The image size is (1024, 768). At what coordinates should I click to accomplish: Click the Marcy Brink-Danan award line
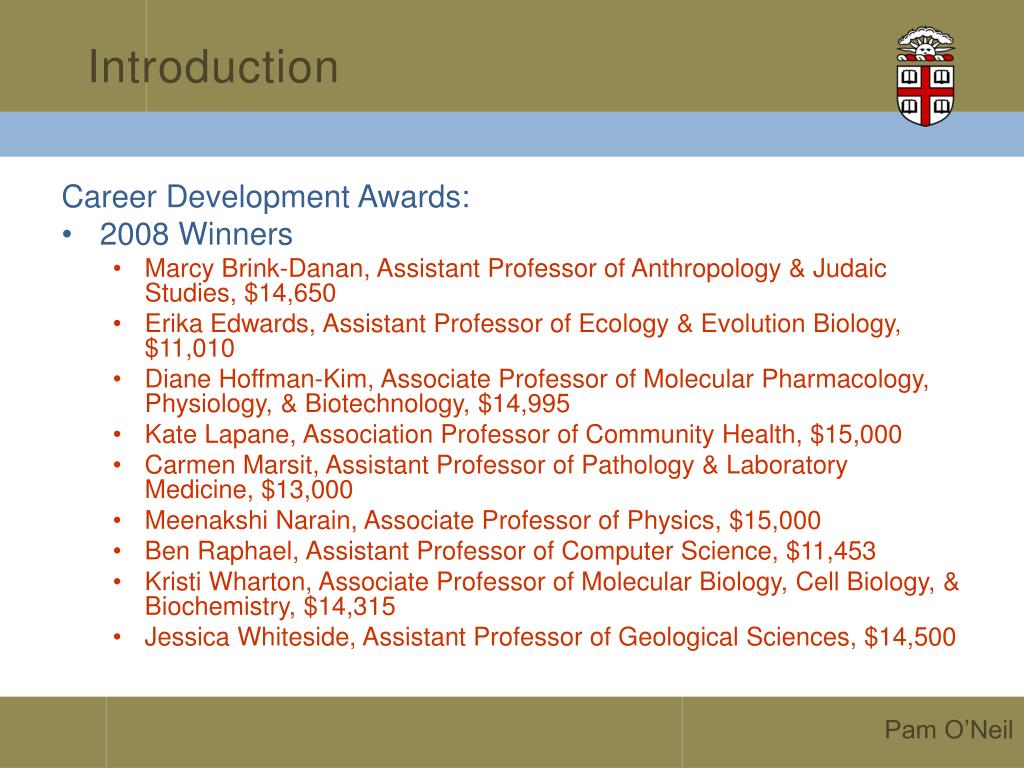[x=515, y=280]
